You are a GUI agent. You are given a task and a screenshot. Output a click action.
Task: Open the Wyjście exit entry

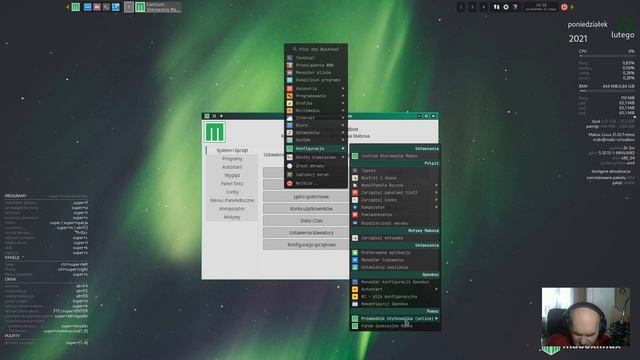(x=316, y=183)
